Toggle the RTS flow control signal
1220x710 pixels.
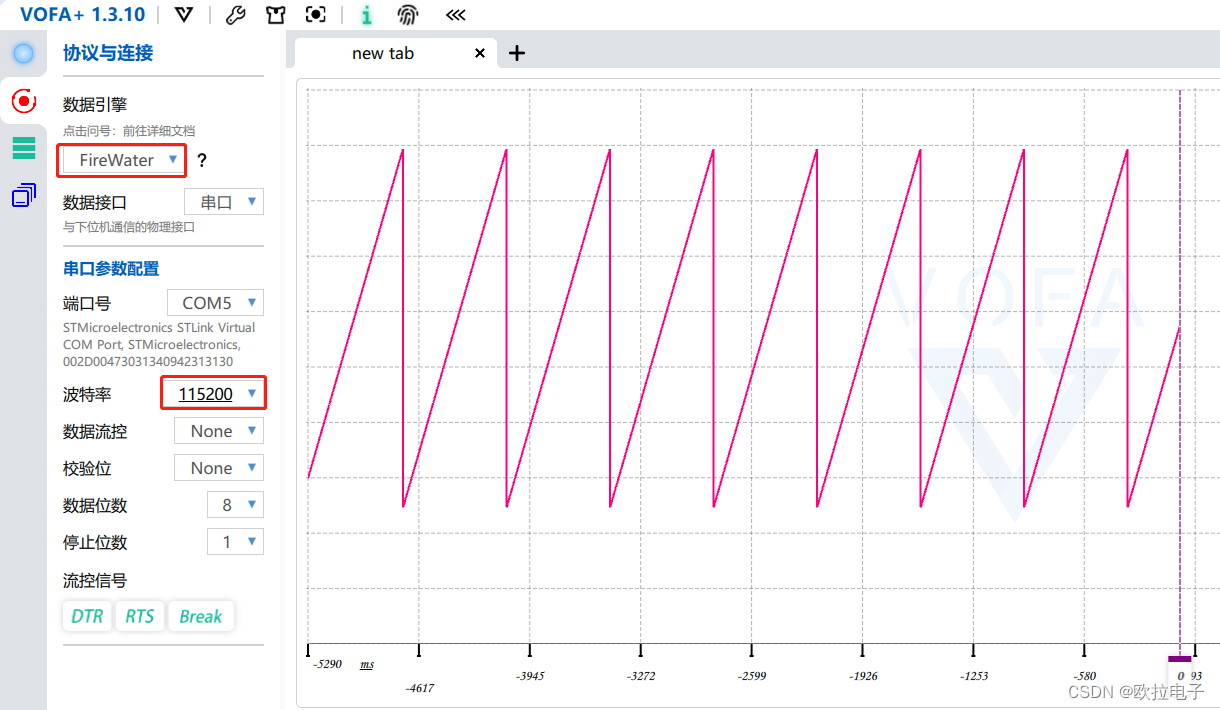coord(139,616)
